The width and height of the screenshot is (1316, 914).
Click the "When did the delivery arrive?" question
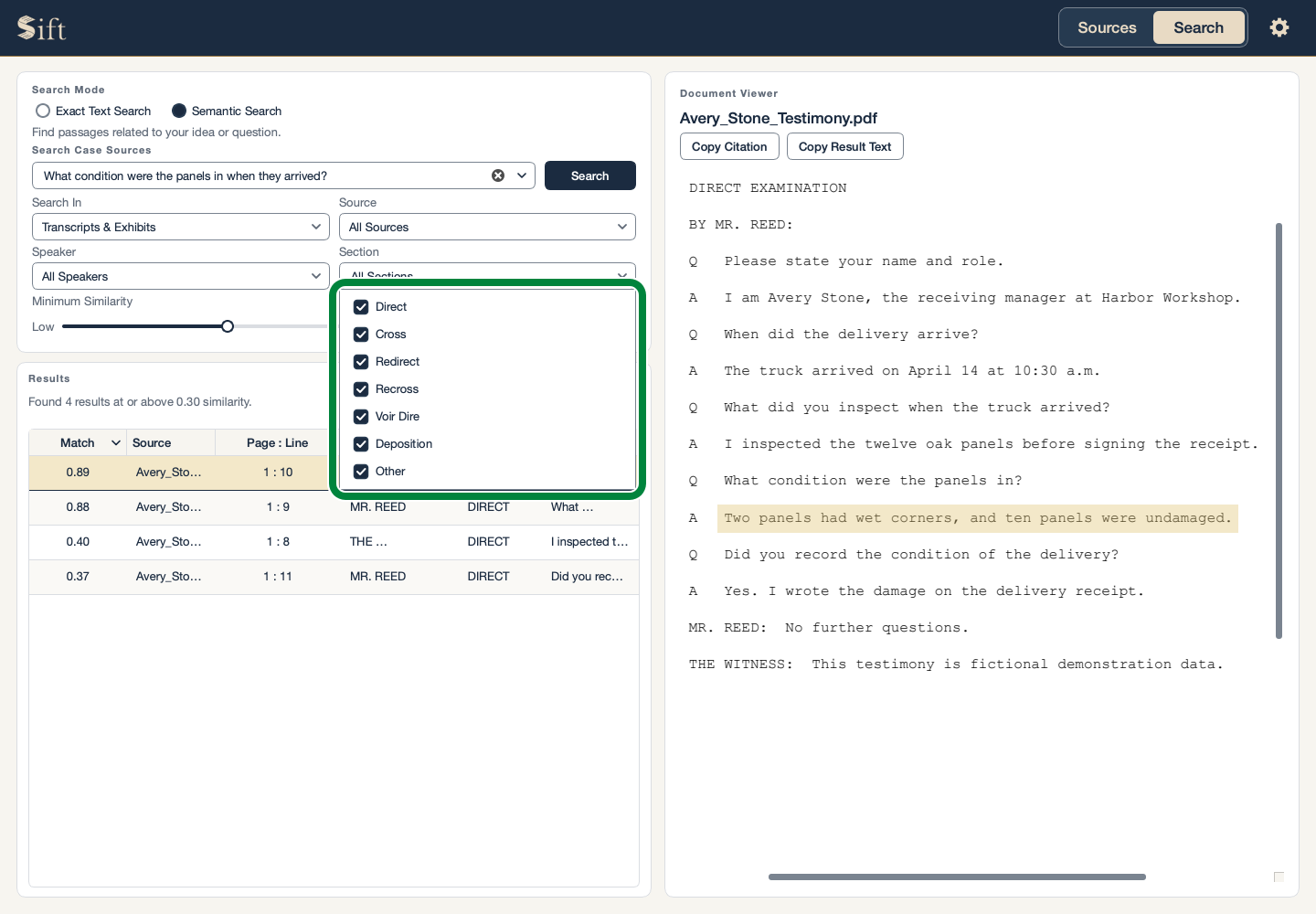pyautogui.click(x=851, y=335)
